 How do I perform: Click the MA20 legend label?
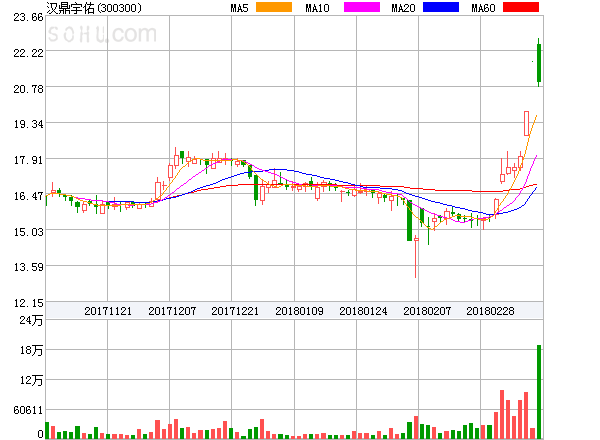pyautogui.click(x=403, y=8)
